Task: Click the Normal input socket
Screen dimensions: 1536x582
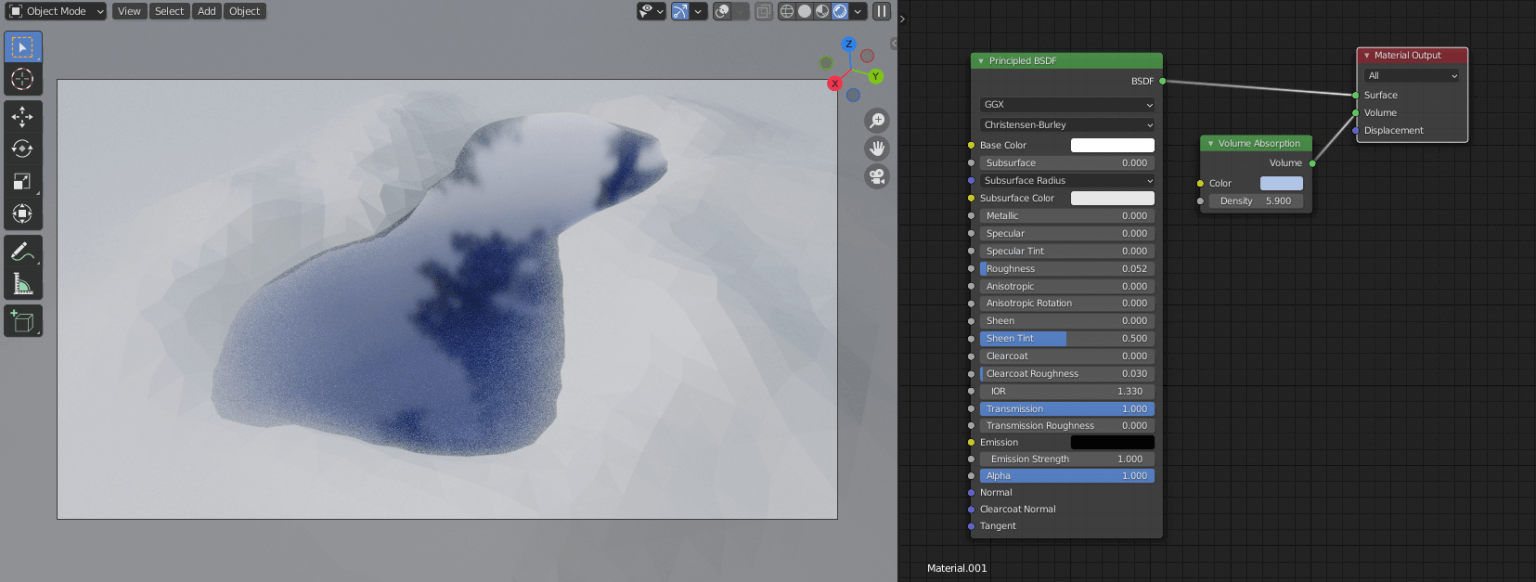Action: (971, 493)
